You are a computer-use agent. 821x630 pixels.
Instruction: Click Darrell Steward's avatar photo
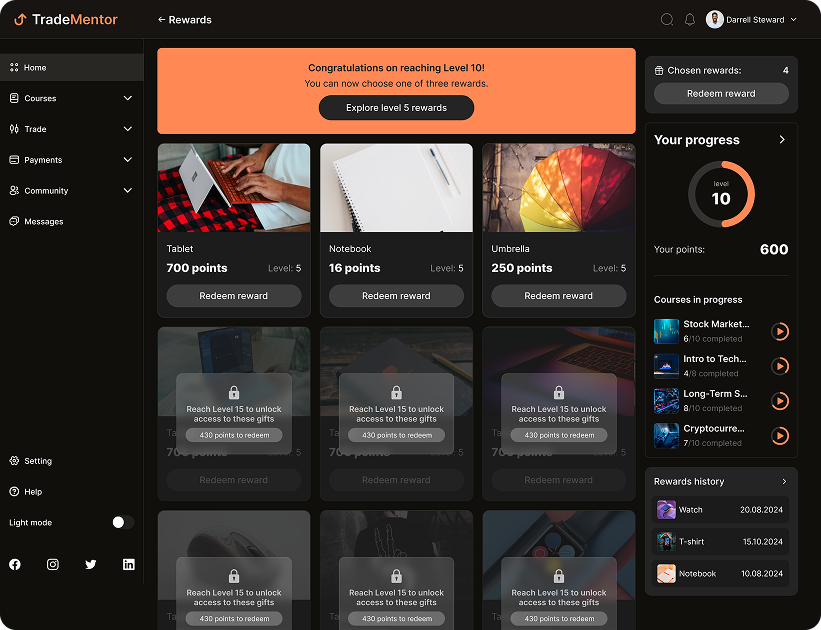point(714,19)
